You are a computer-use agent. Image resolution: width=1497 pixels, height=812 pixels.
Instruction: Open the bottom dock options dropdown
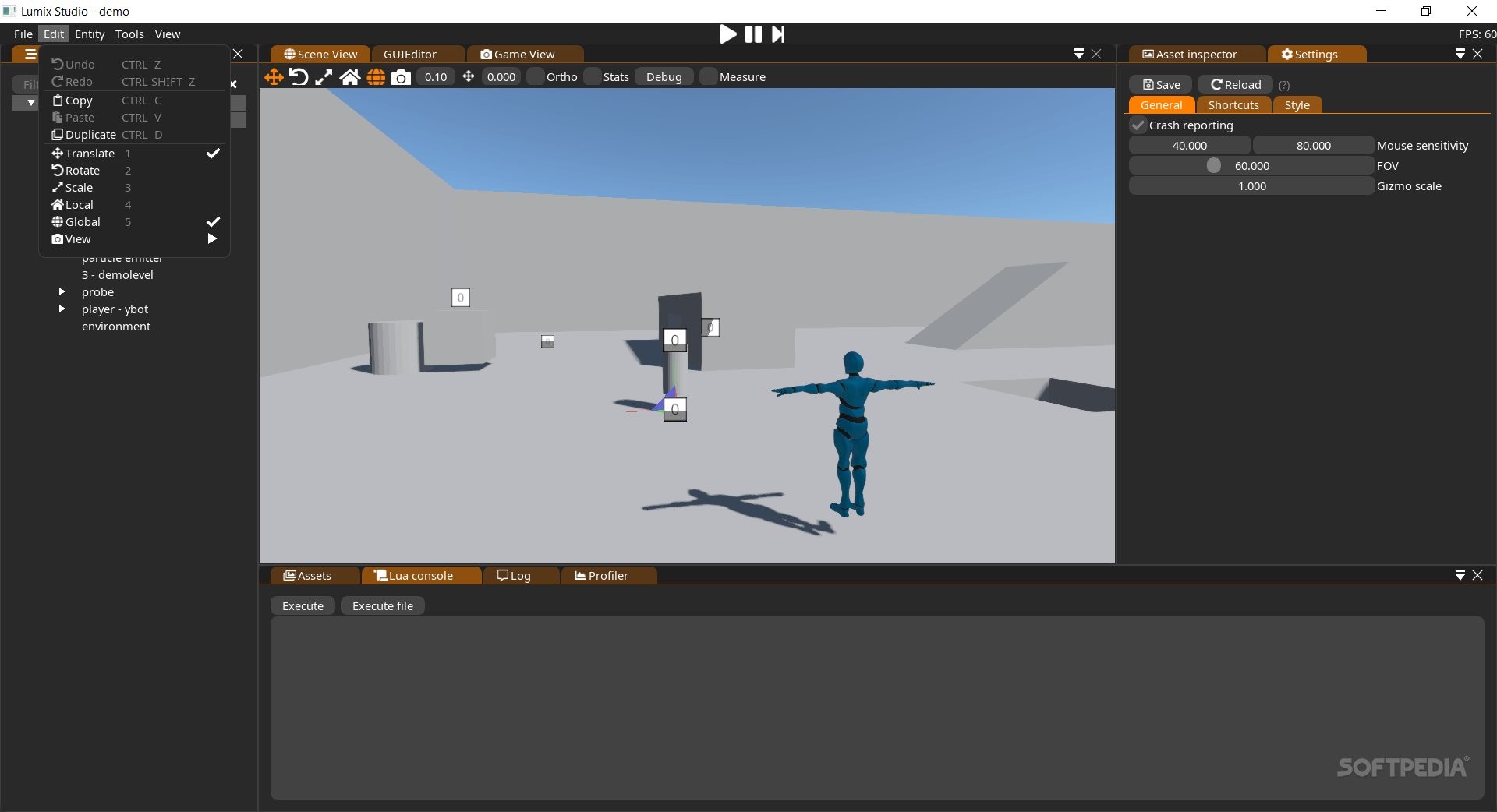1460,575
